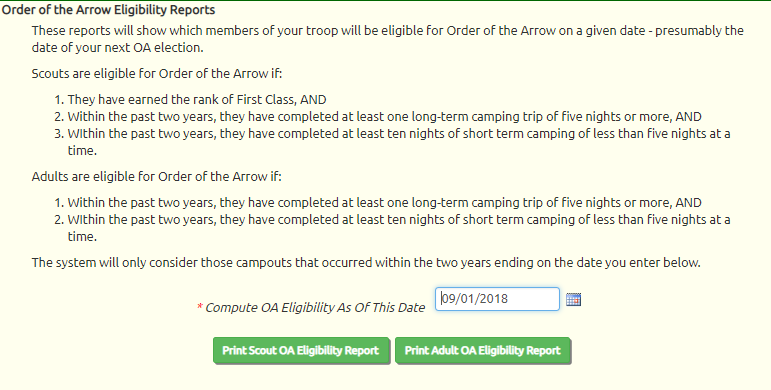Click the Compute OA Eligibility As Of This Date label
Viewport: 771px width, 390px height.
click(x=315, y=308)
